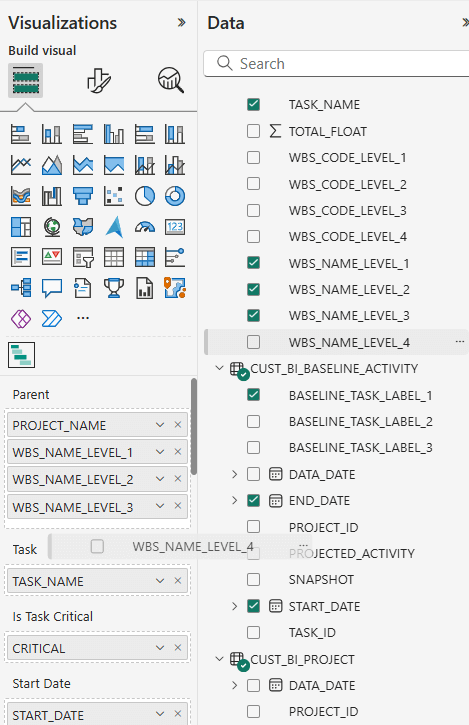469x725 pixels.
Task: Expand the START_DATE date hierarchy
Action: click(234, 606)
